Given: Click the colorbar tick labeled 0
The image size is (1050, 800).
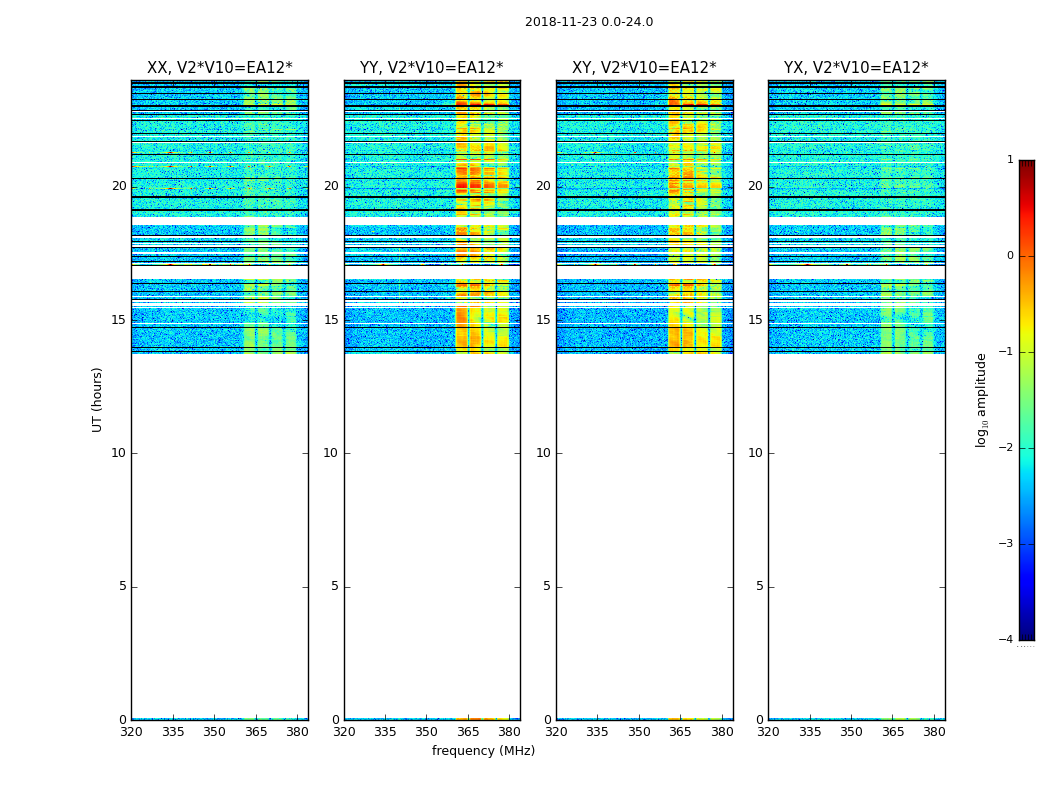Looking at the screenshot, I should [1010, 256].
